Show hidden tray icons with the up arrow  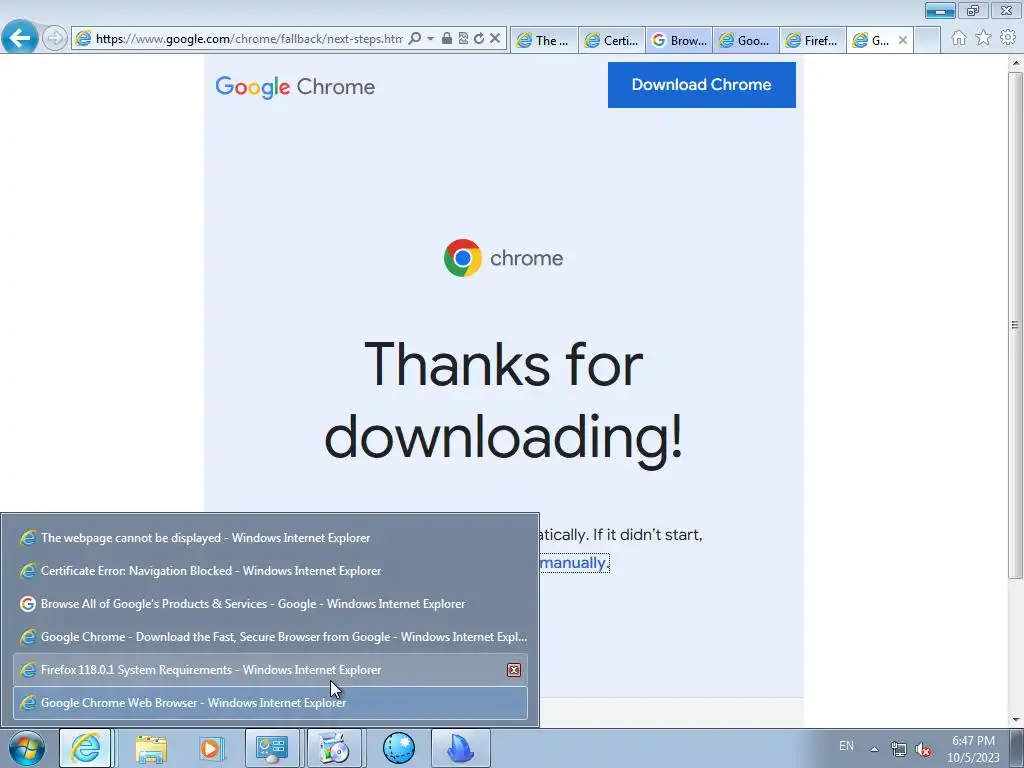[874, 749]
